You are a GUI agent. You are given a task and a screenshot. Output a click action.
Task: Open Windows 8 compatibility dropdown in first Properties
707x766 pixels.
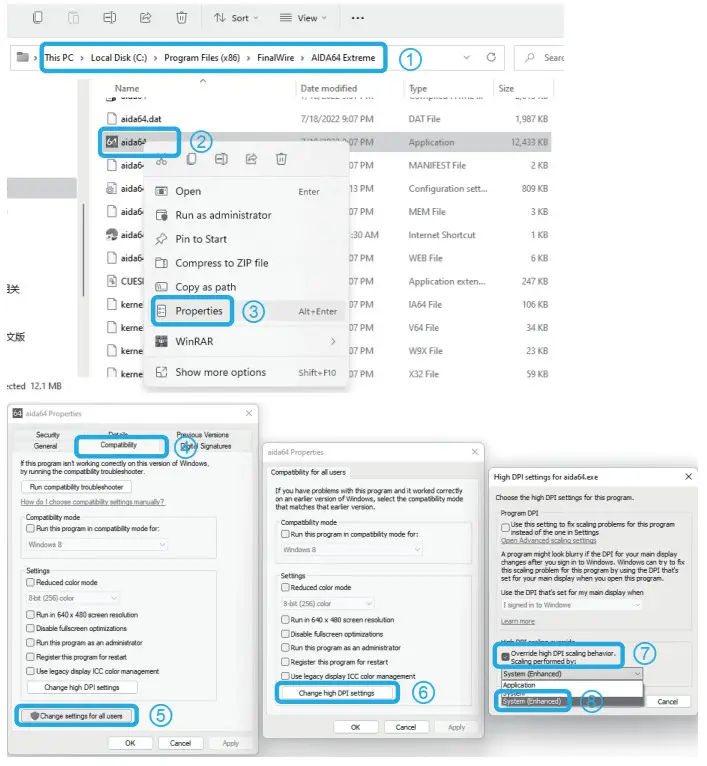pos(96,545)
